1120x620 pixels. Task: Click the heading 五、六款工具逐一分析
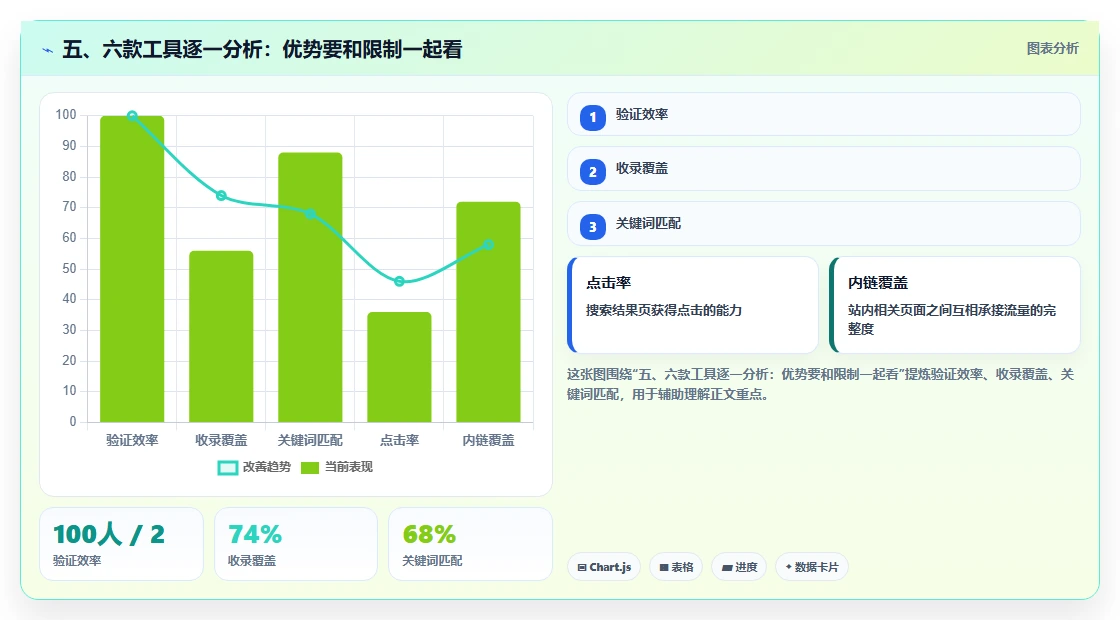262,50
